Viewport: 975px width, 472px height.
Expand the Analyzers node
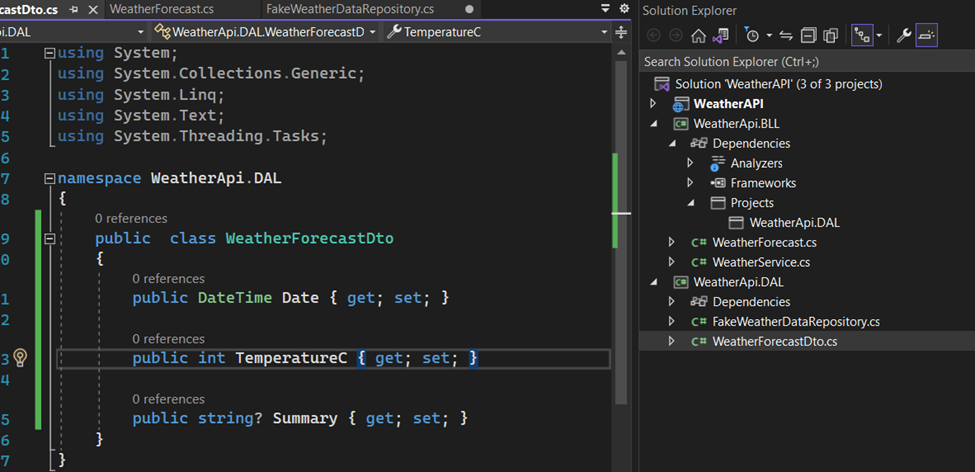[x=690, y=163]
